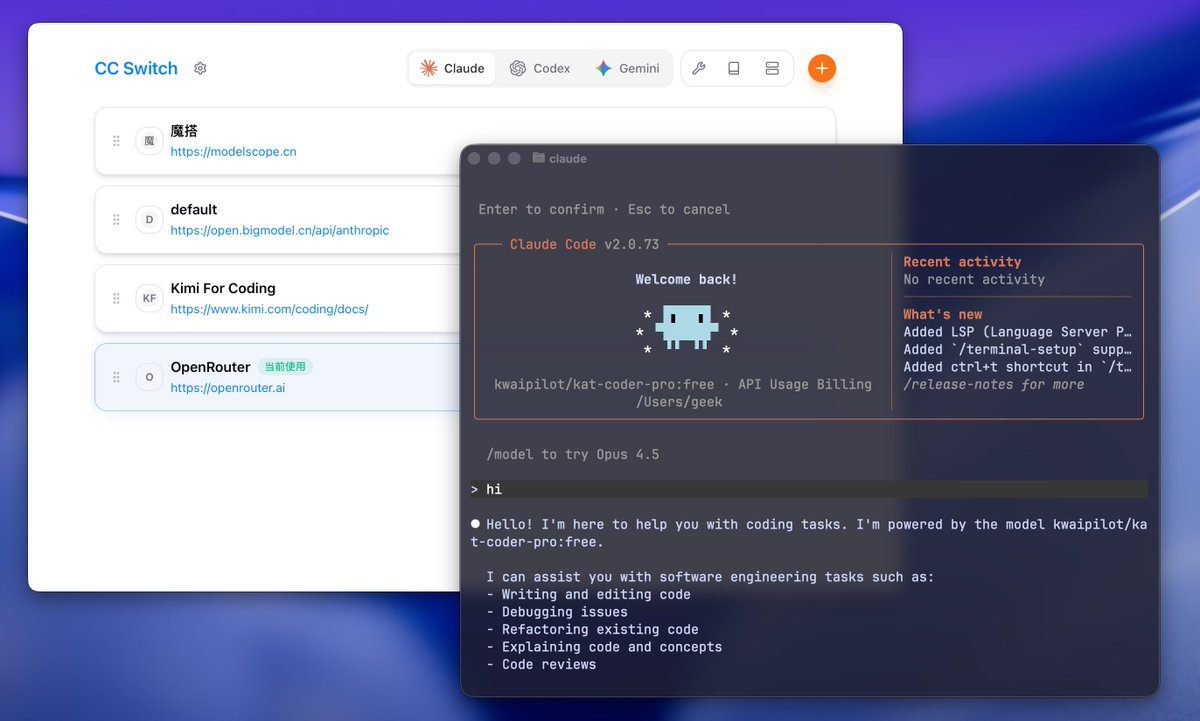Viewport: 1200px width, 721px height.
Task: Open the settings gear beside CC Switch title
Action: coord(200,68)
